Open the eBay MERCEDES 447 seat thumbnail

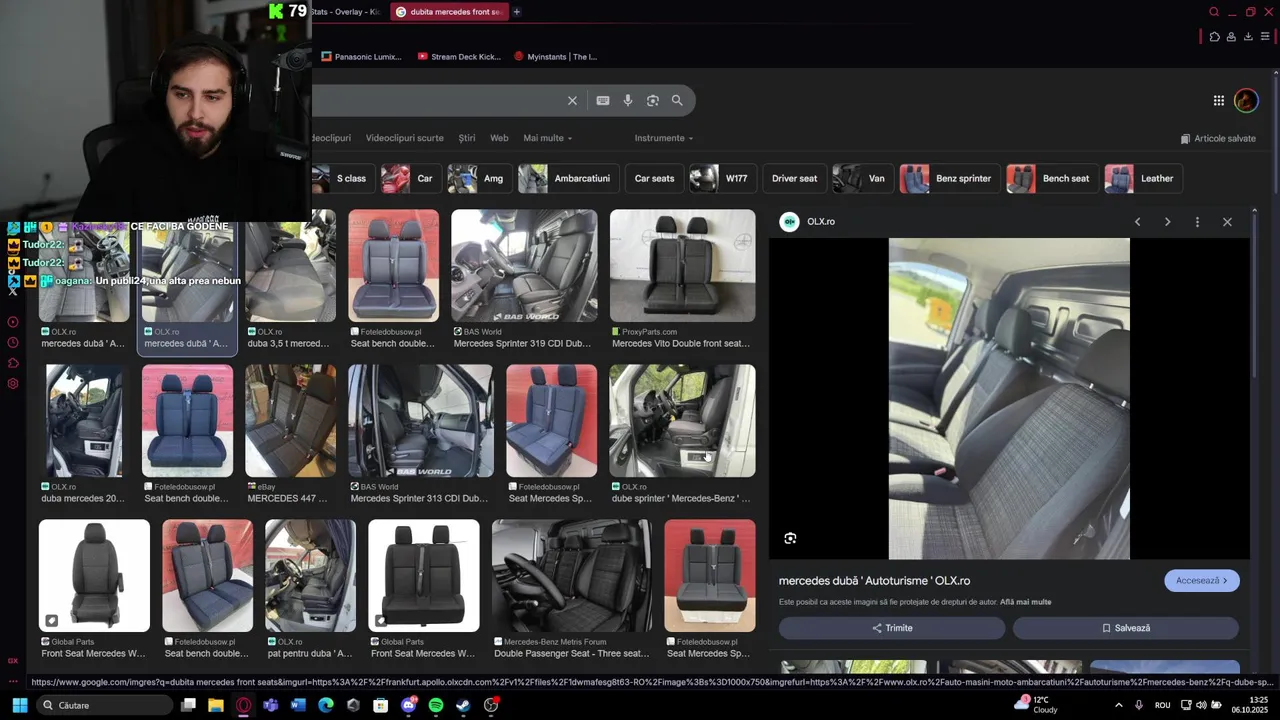click(x=290, y=420)
